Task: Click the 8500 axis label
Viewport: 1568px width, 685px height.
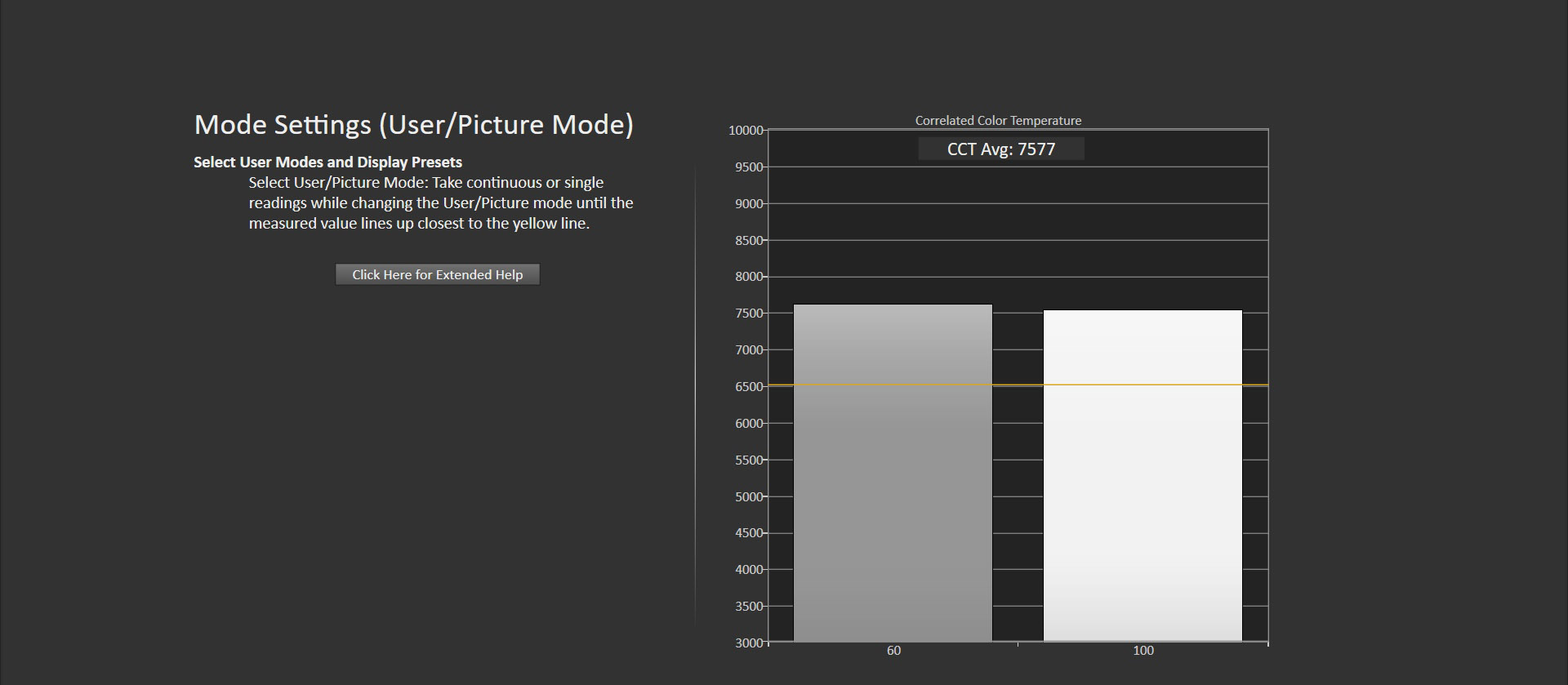Action: [749, 241]
